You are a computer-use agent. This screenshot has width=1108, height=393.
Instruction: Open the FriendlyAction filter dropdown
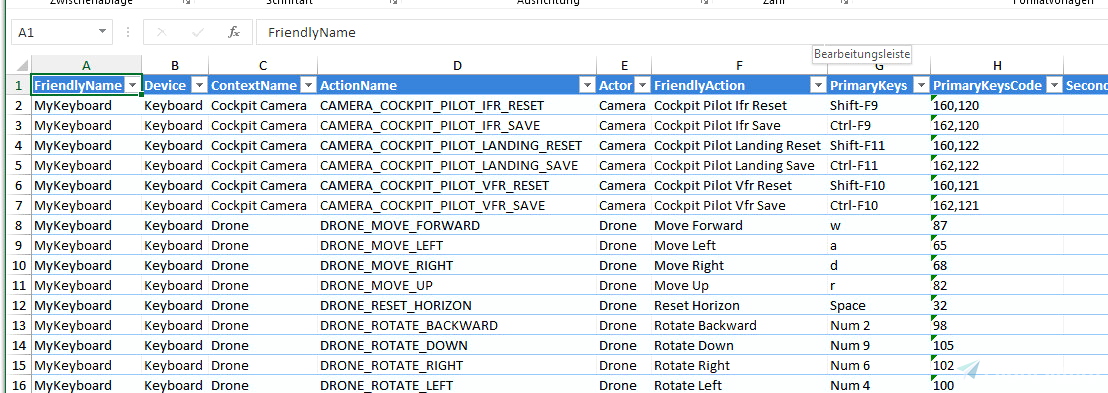pyautogui.click(x=818, y=86)
